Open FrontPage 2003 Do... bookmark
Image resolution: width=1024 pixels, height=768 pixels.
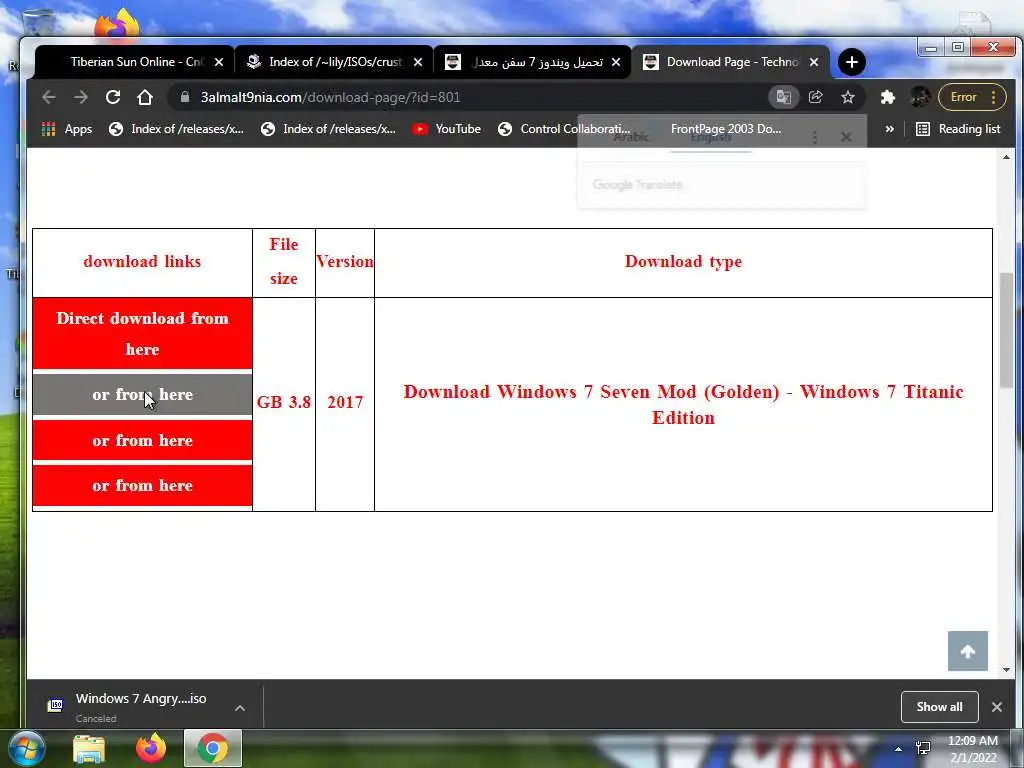pyautogui.click(x=725, y=129)
